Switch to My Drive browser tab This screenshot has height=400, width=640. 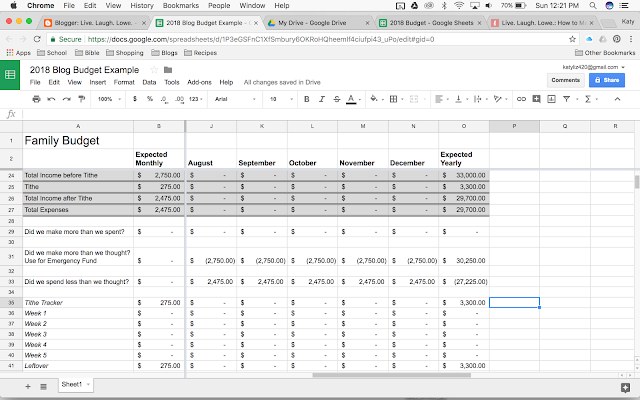(318, 23)
